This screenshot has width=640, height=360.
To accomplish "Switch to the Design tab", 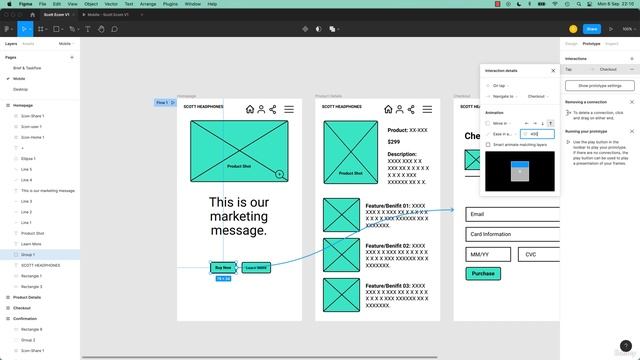I will pos(571,44).
